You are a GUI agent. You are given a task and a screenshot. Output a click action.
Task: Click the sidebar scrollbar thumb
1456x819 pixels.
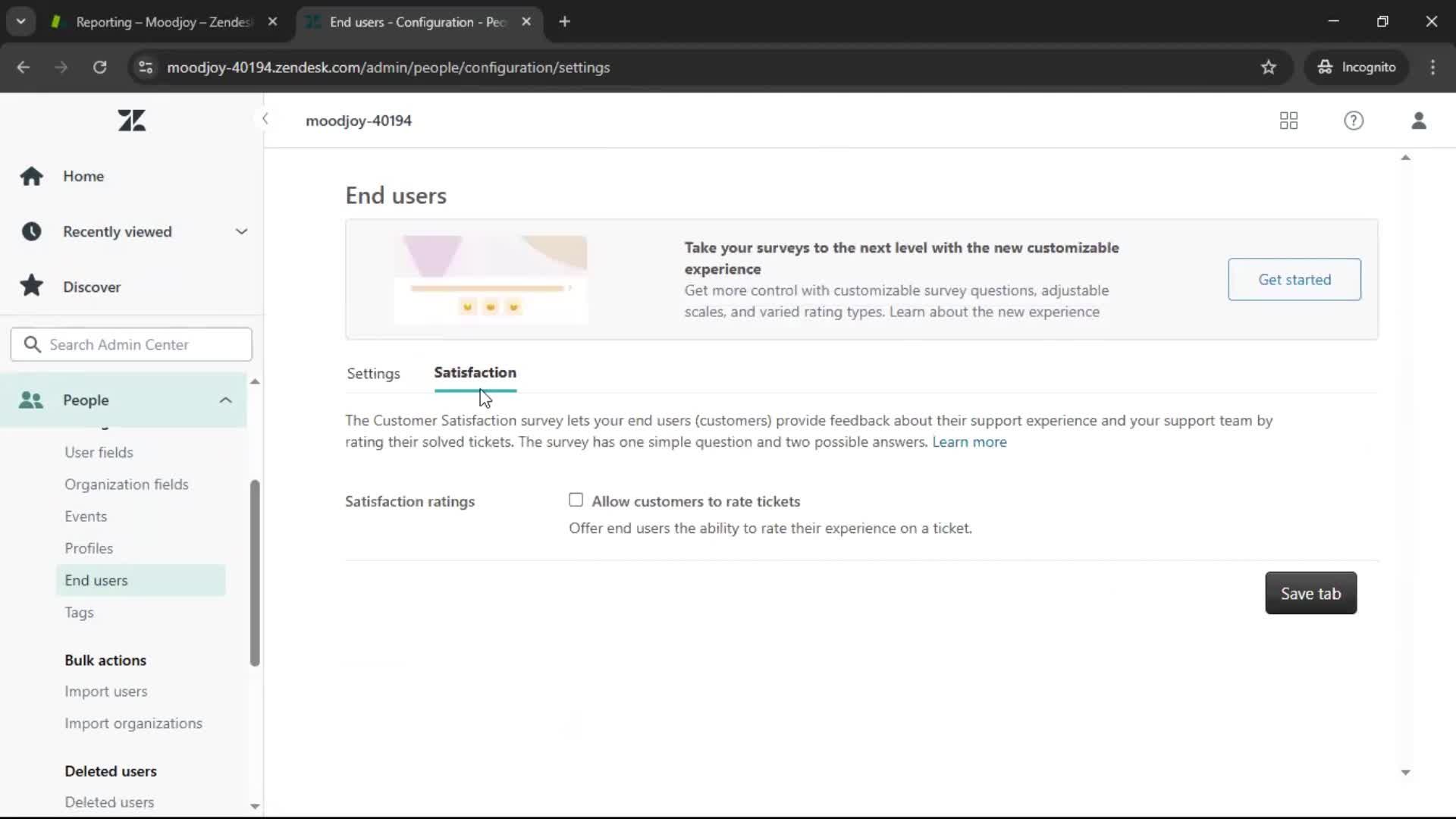(255, 573)
